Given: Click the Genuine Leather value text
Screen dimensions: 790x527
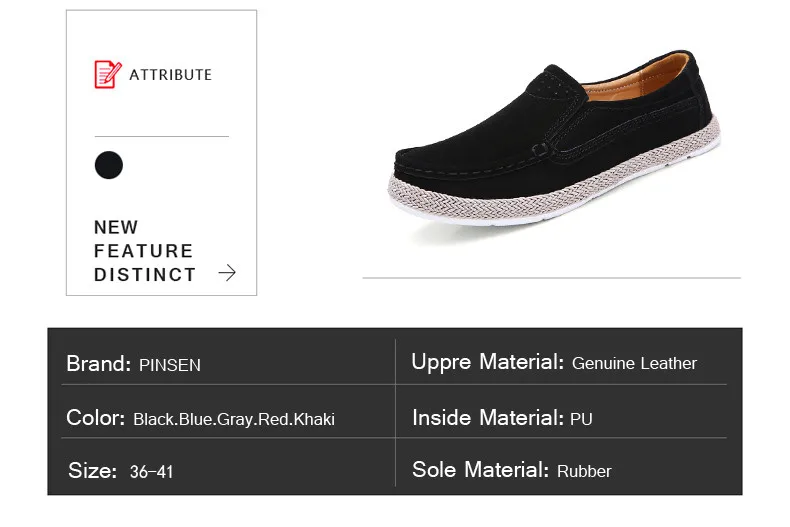Looking at the screenshot, I should pos(634,363).
